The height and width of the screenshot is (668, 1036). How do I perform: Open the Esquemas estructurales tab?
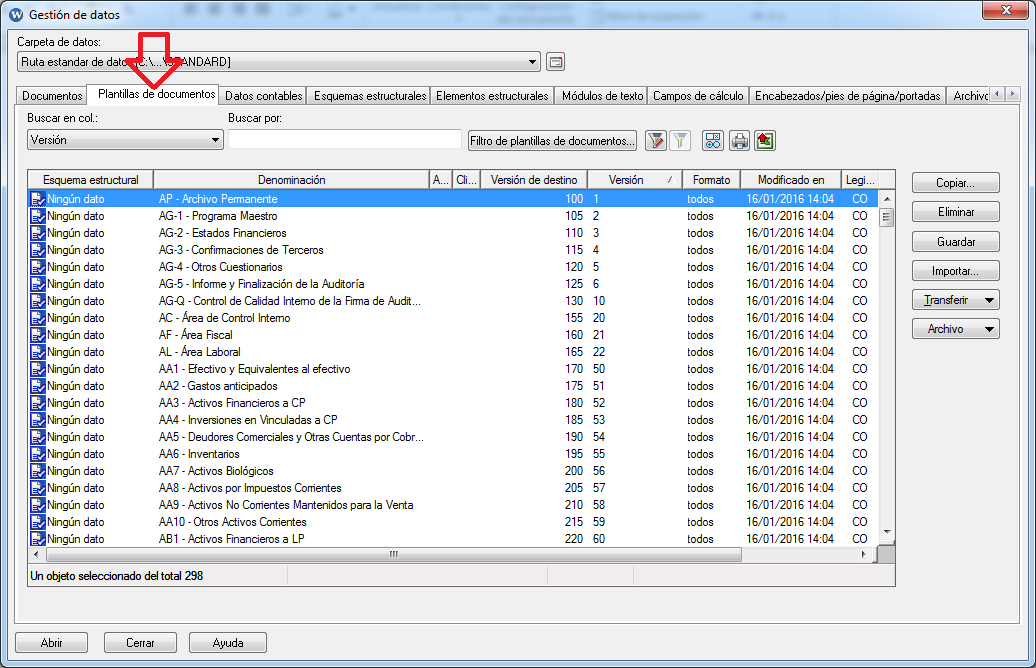point(370,96)
